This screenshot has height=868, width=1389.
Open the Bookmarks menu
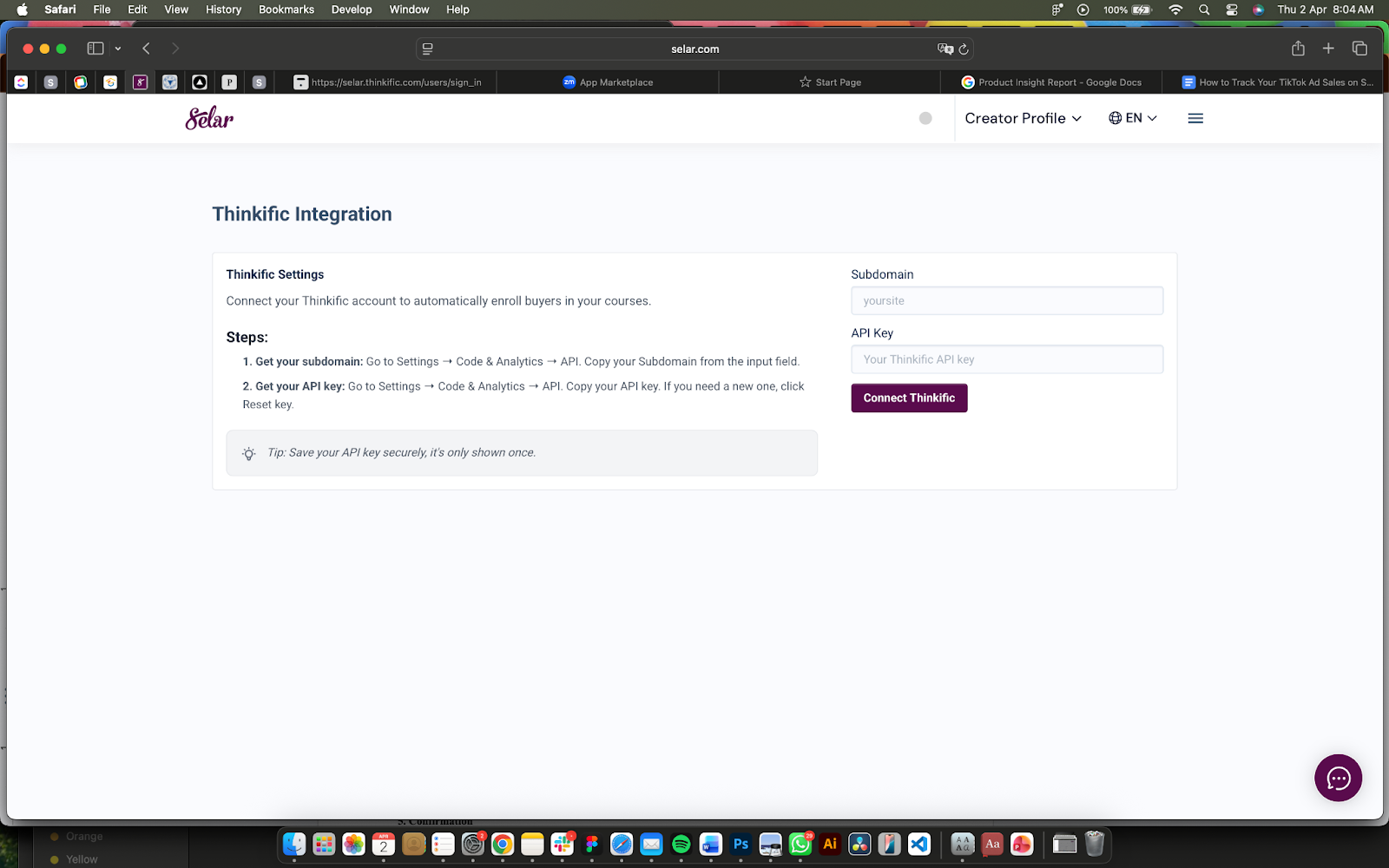[x=286, y=10]
